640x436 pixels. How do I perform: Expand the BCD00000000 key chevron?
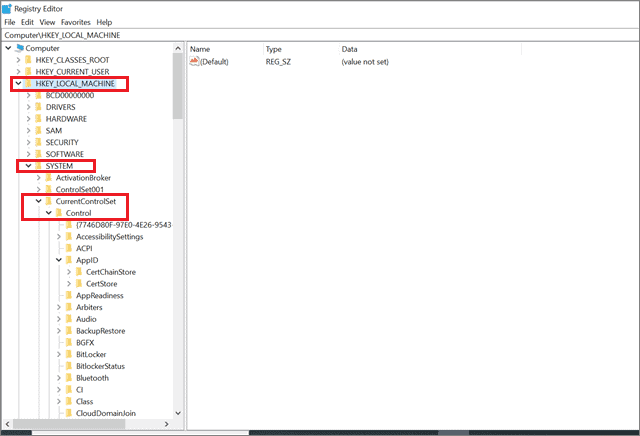point(29,95)
